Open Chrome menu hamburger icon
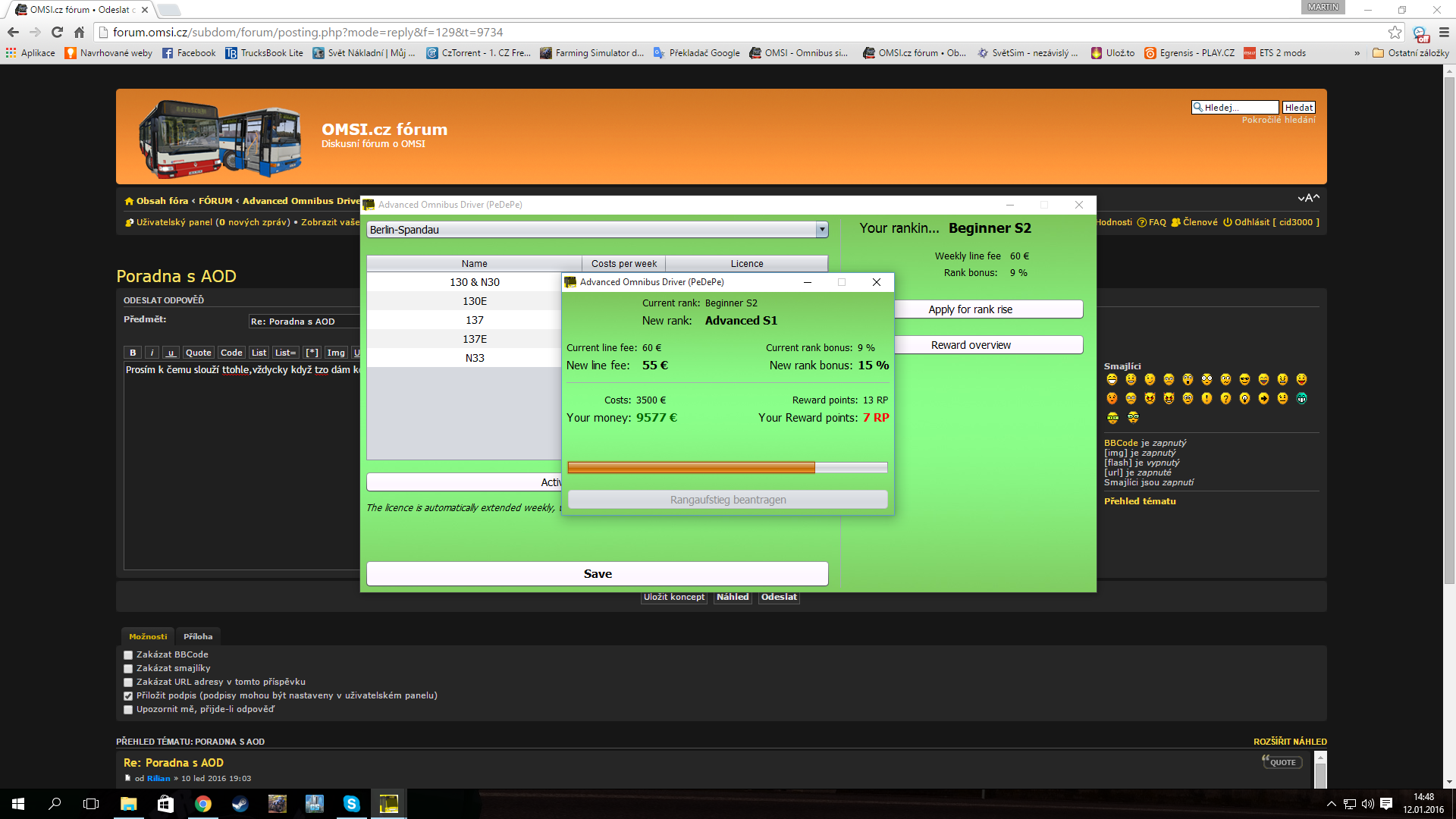Image resolution: width=1456 pixels, height=819 pixels. 1444,32
